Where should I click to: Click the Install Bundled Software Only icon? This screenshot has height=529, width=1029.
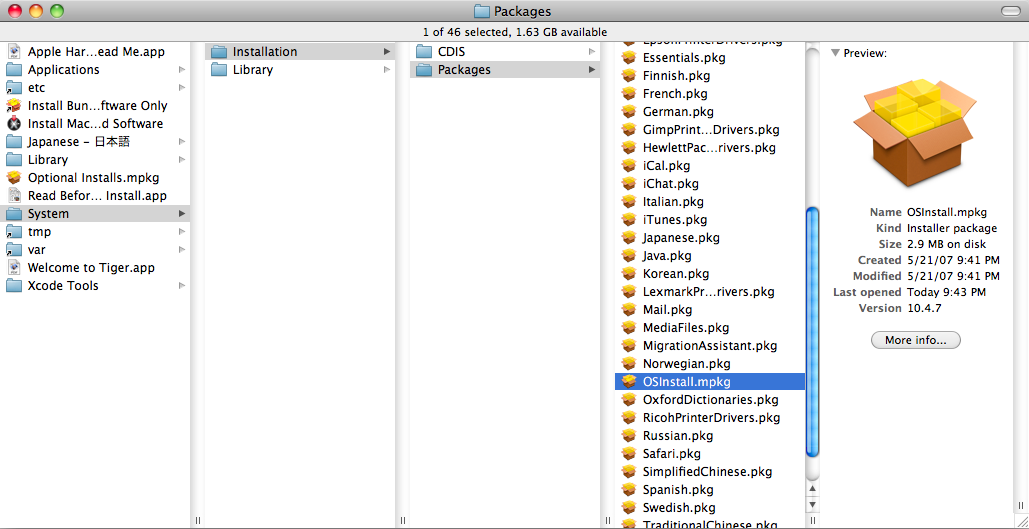[x=14, y=106]
